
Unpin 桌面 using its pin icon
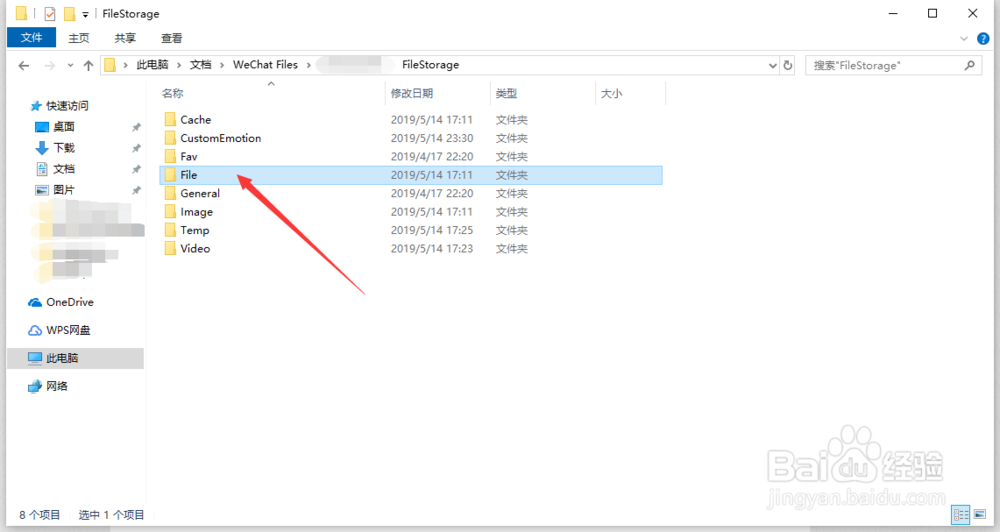136,128
